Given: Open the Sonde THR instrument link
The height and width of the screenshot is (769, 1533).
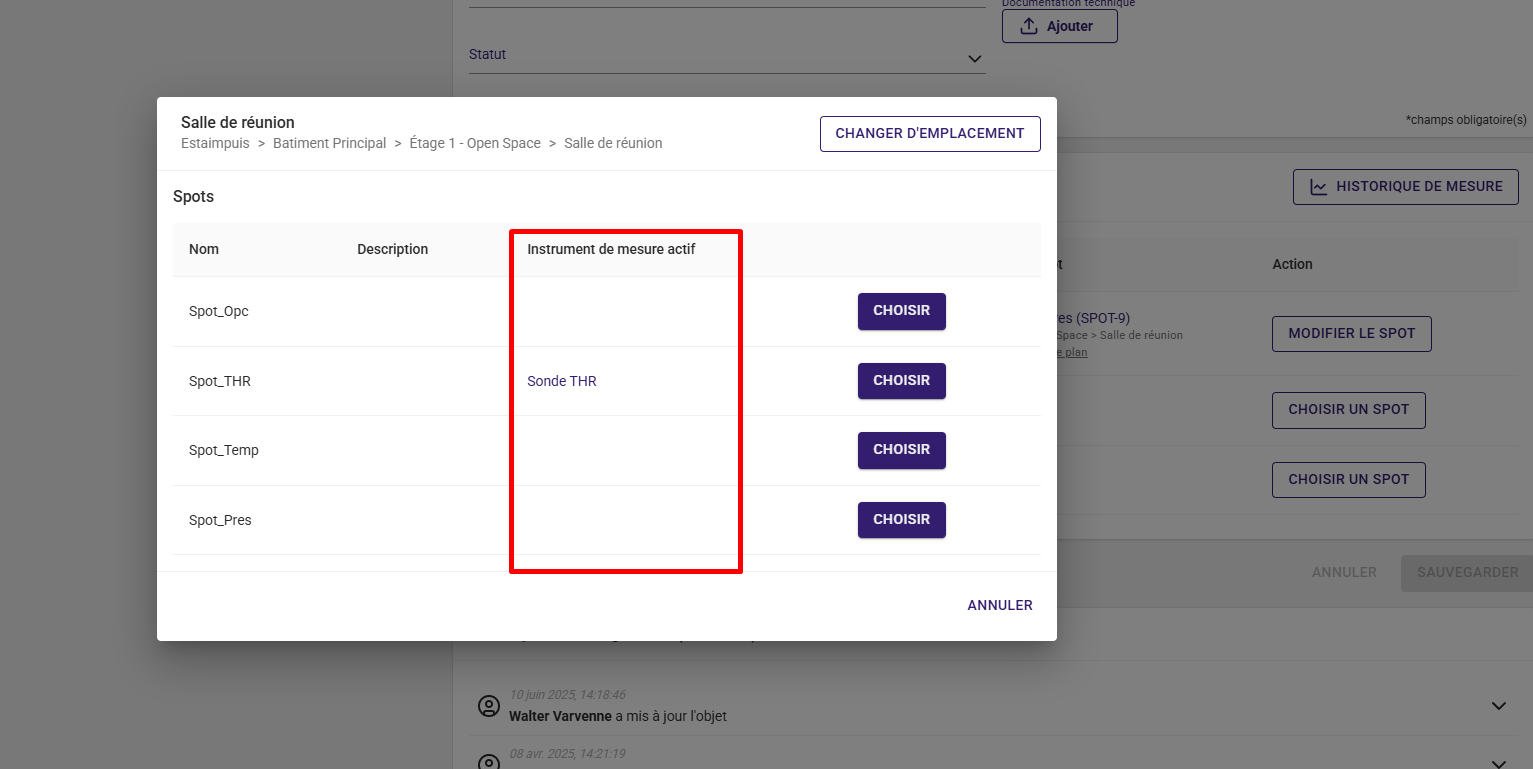Looking at the screenshot, I should point(562,381).
